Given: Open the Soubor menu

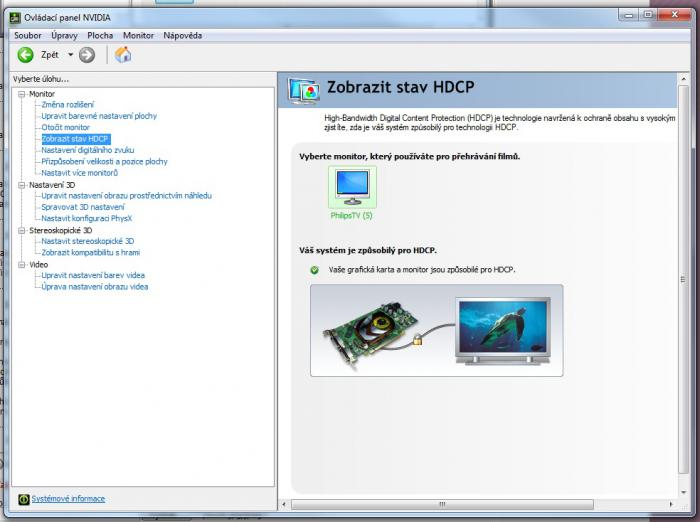Looking at the screenshot, I should click(x=28, y=35).
